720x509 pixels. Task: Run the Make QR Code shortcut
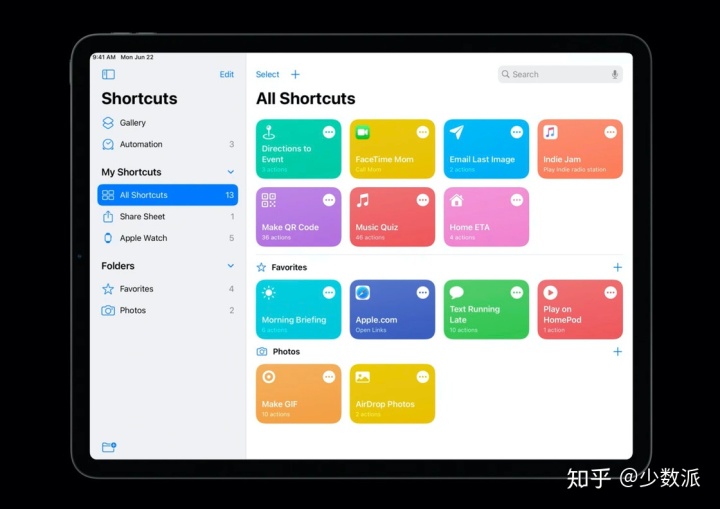298,217
